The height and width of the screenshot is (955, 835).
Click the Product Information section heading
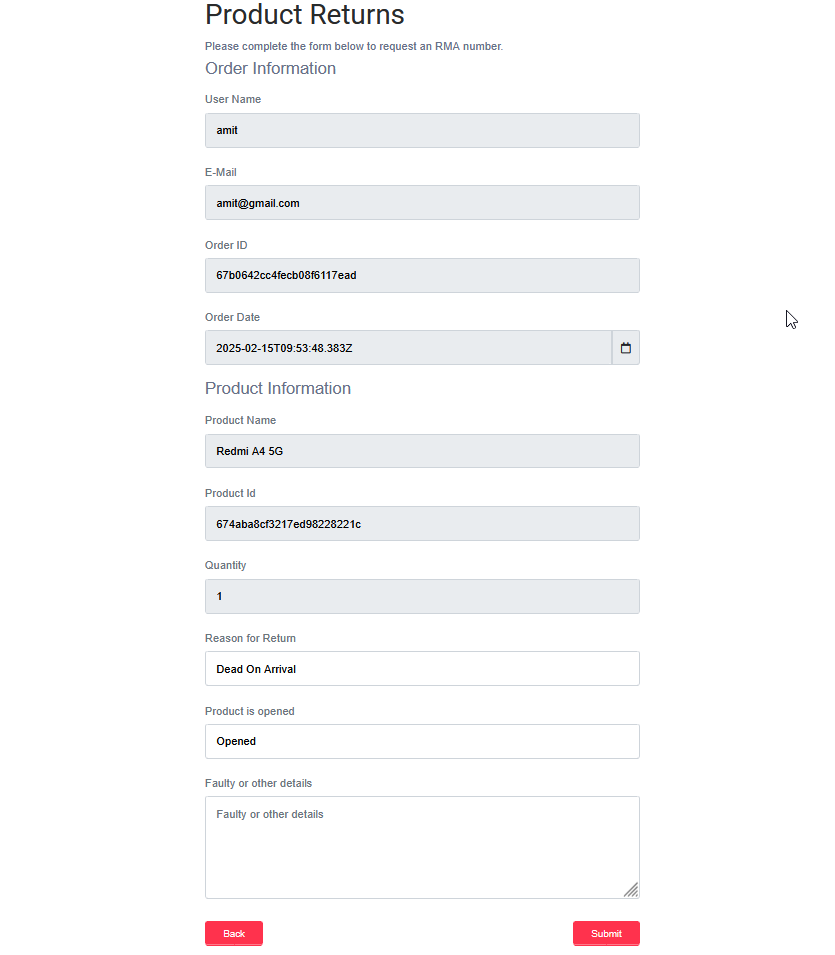point(278,388)
